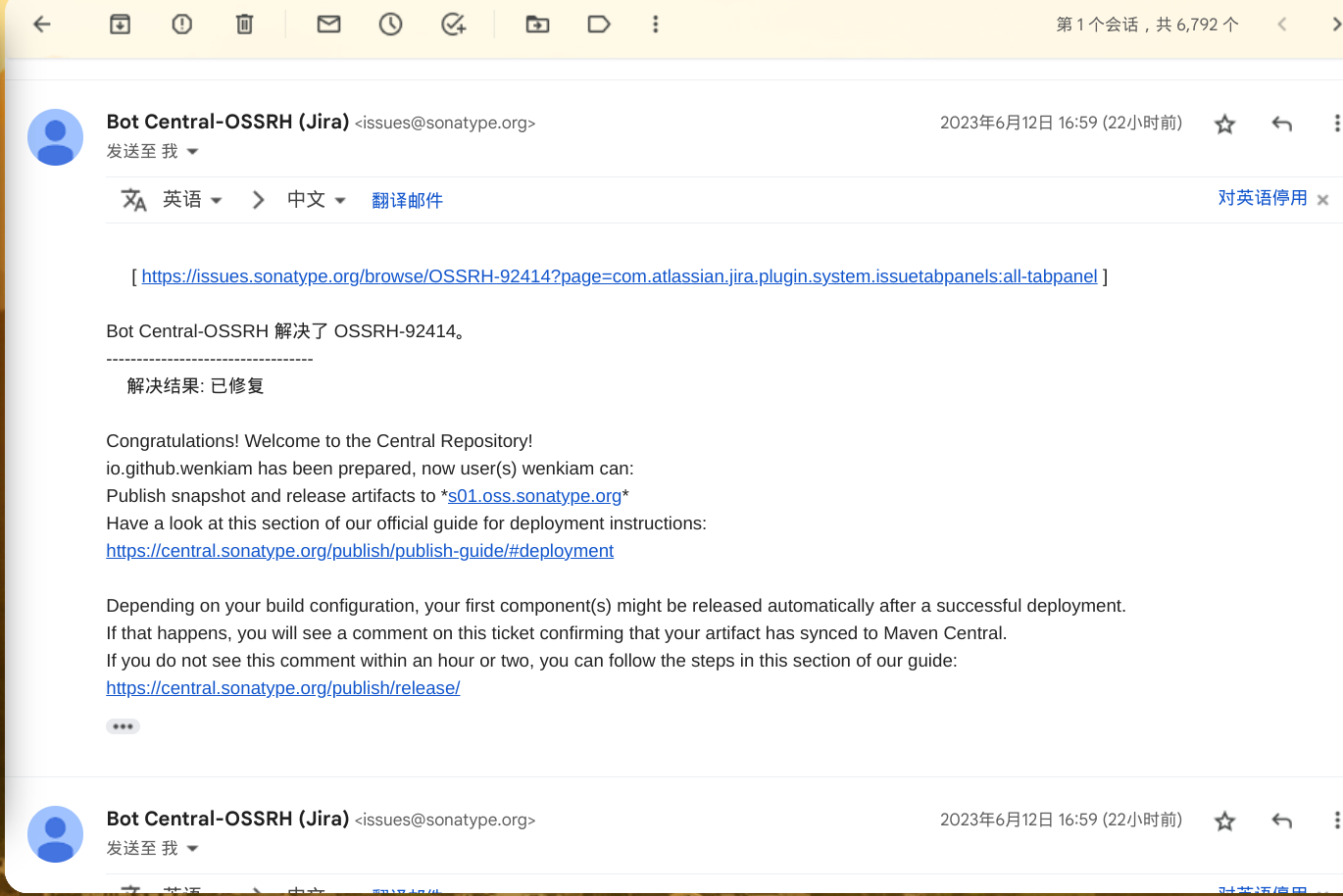This screenshot has width=1343, height=896.
Task: Click the 翻译邮件 translate link
Action: tap(407, 201)
